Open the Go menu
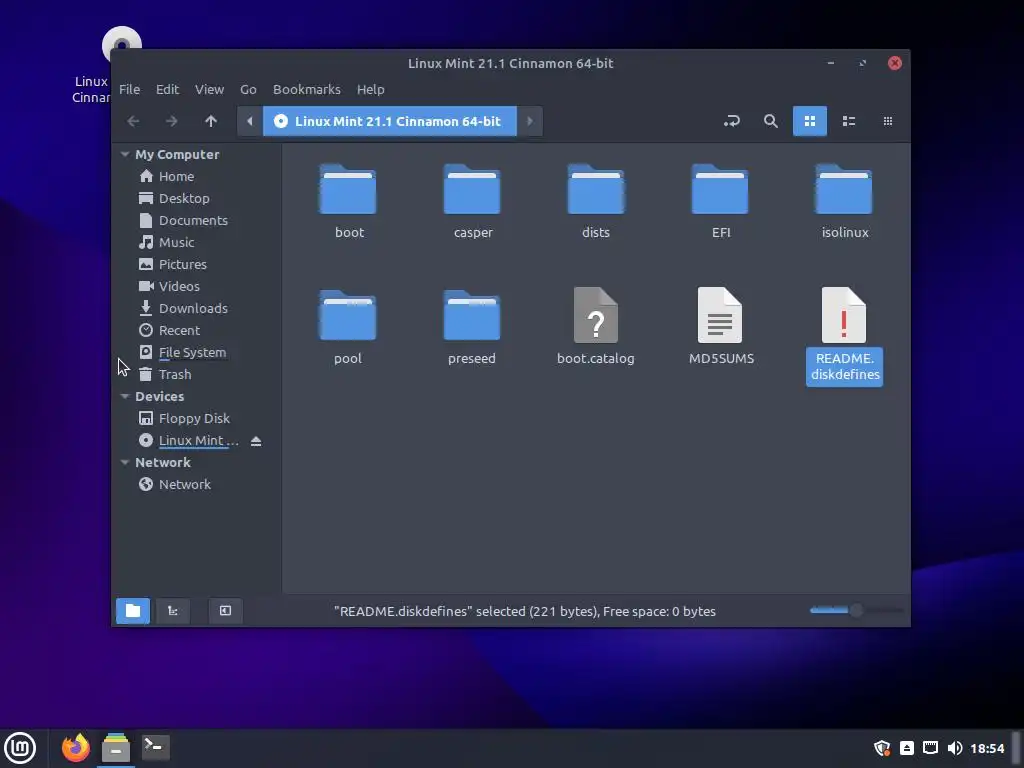The width and height of the screenshot is (1024, 768). tap(248, 89)
